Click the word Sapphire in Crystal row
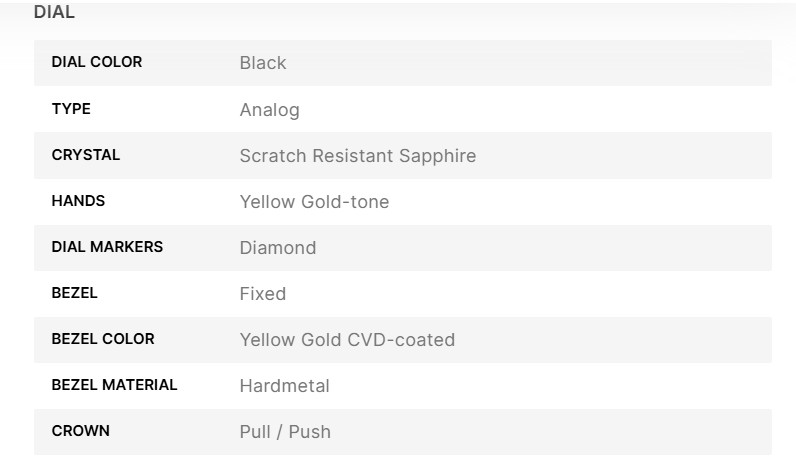 tap(437, 156)
